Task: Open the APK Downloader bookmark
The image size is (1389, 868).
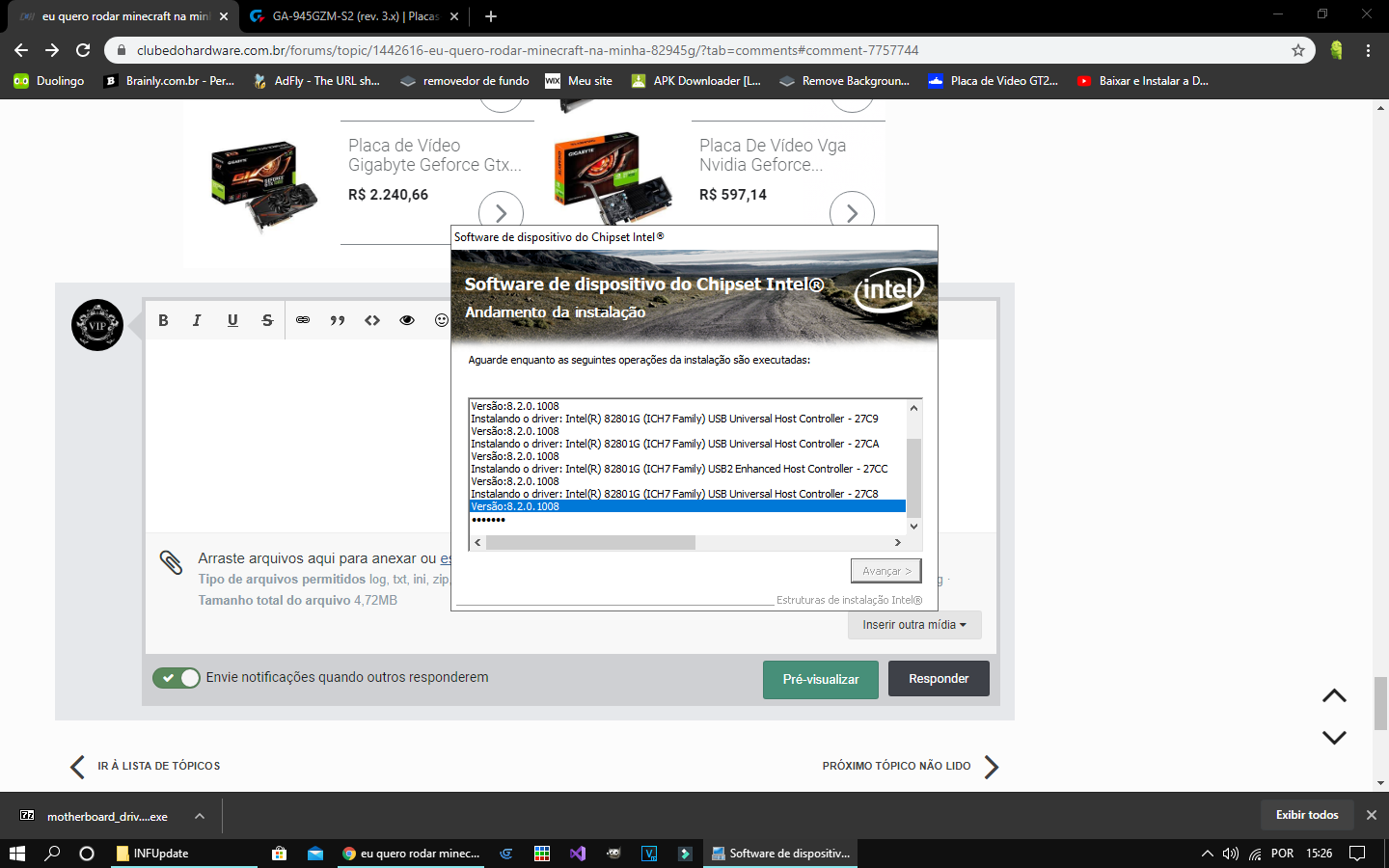Action: (x=695, y=81)
